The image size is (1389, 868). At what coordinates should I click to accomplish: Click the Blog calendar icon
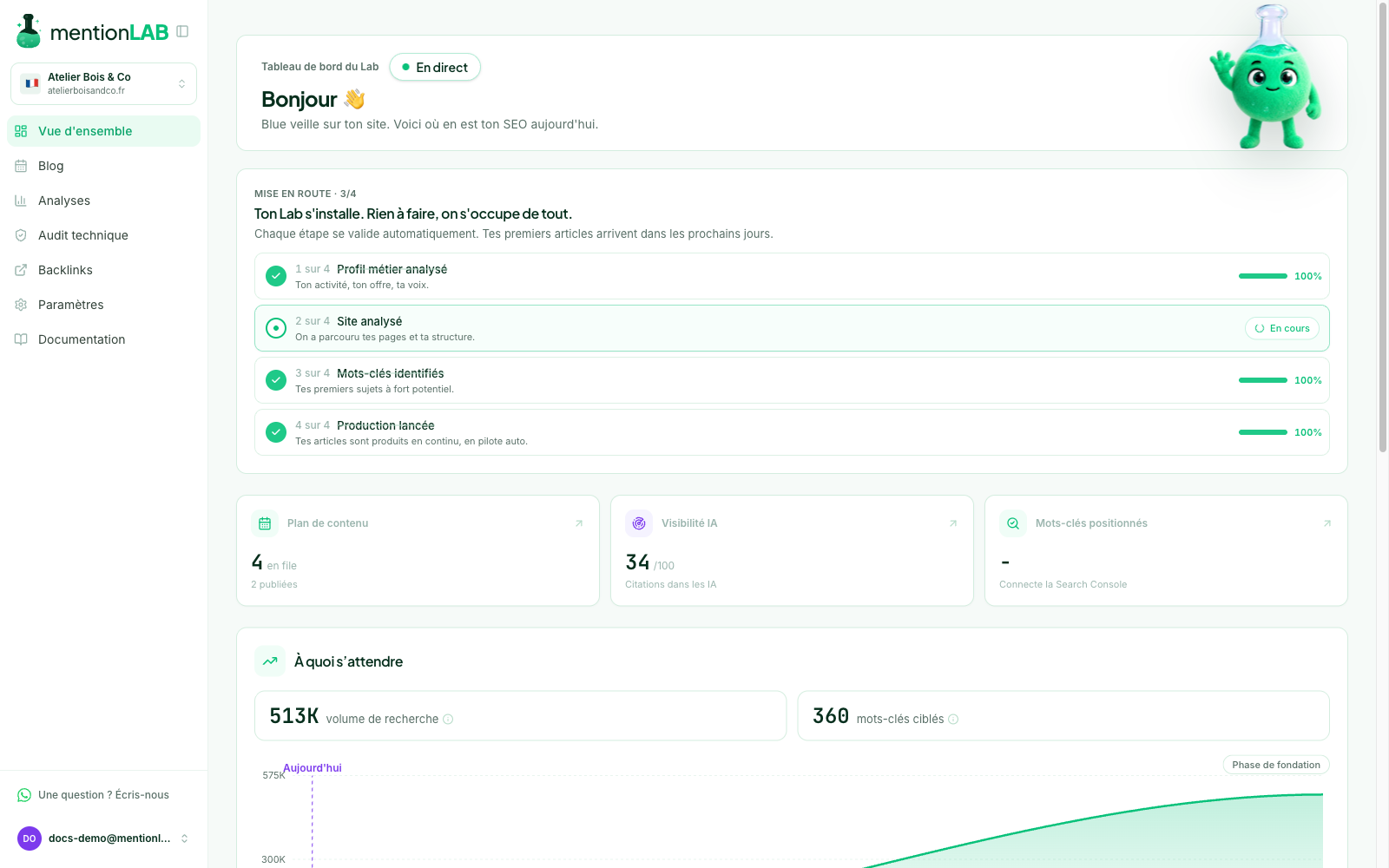[x=21, y=166]
